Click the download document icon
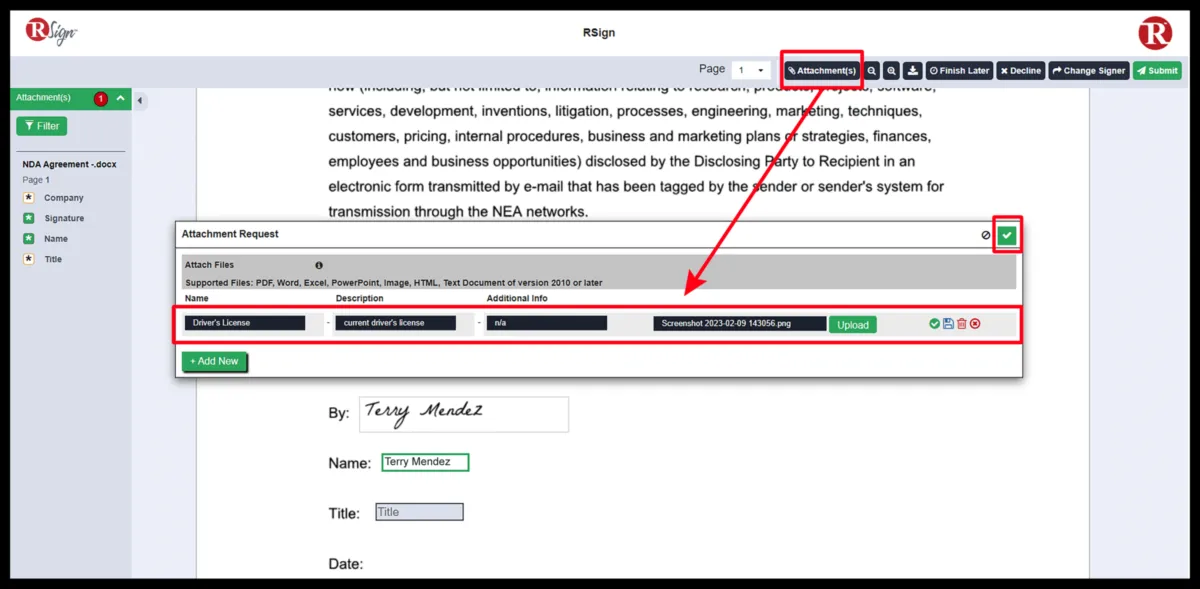1200x589 pixels. click(x=913, y=71)
